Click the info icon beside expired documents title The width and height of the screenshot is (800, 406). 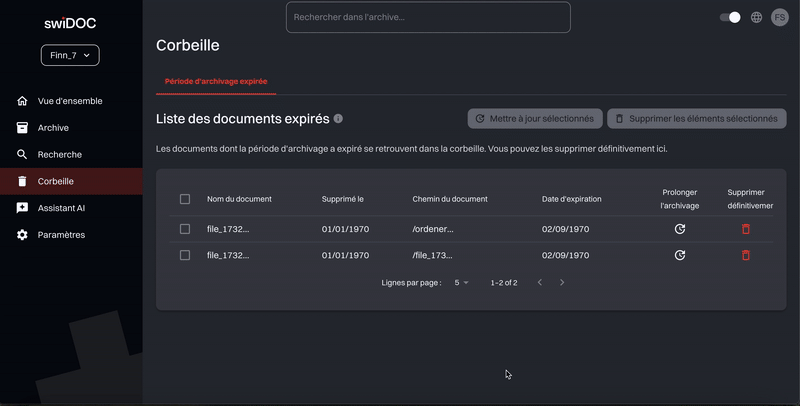(338, 118)
